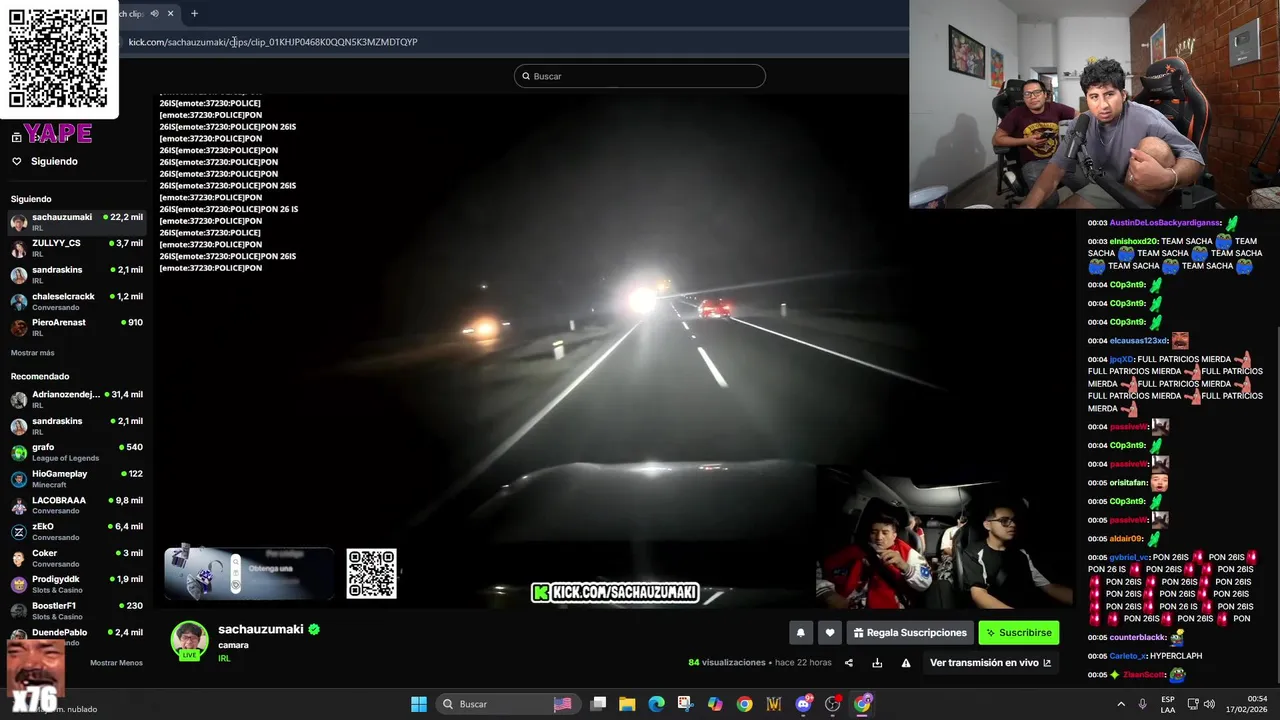Screen dimensions: 1280x720
Task: Click username gvbriel_vc in chat
Action: (1129, 557)
